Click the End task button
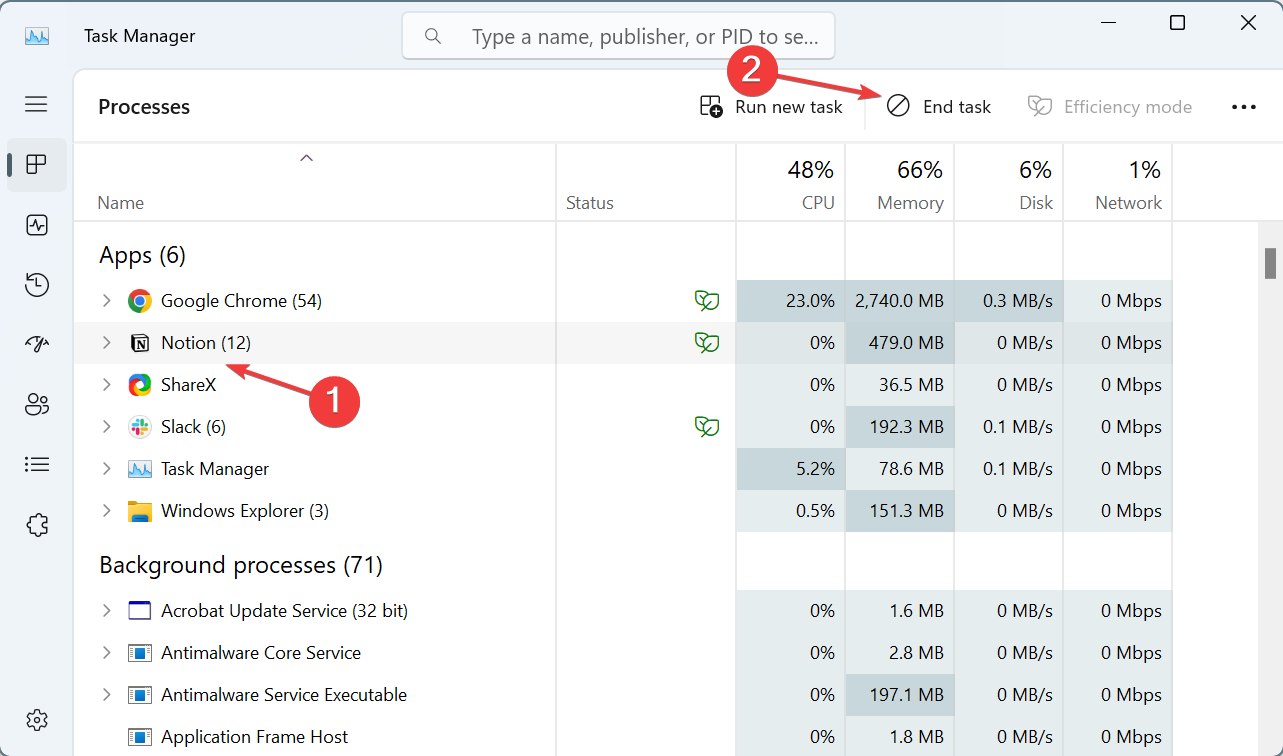The height and width of the screenshot is (756, 1283). (x=939, y=107)
